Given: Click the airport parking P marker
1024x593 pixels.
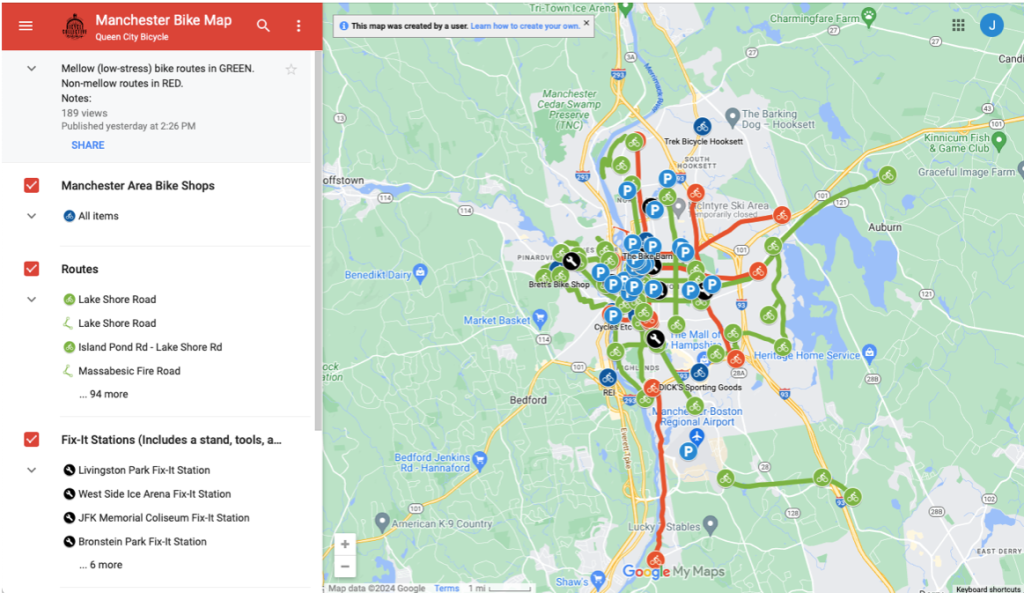Looking at the screenshot, I should tap(687, 451).
